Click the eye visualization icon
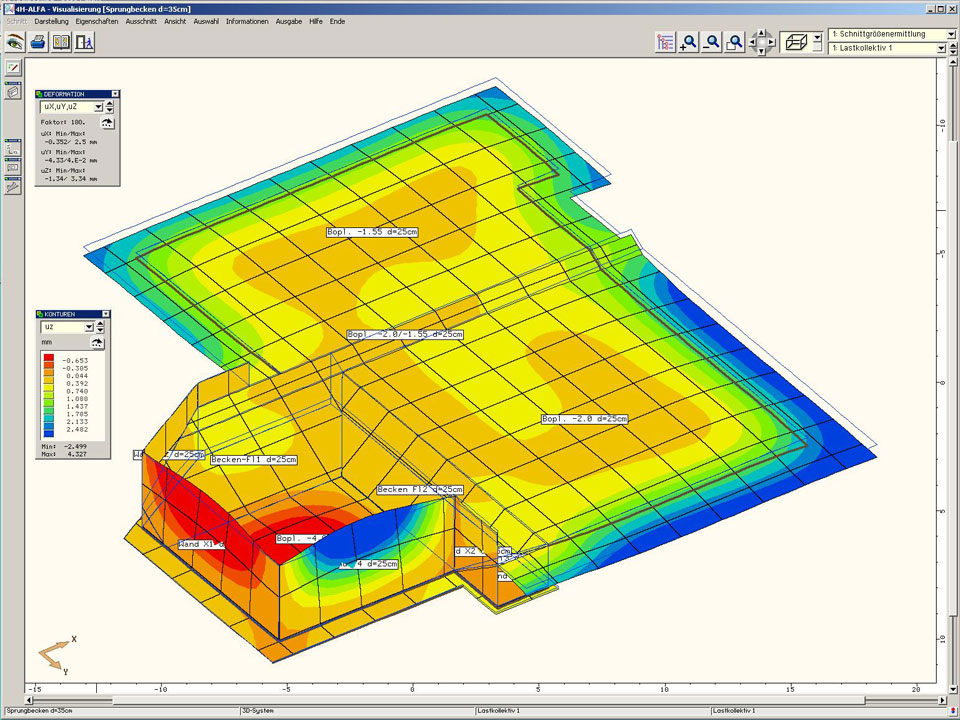Image resolution: width=960 pixels, height=720 pixels. click(x=14, y=42)
